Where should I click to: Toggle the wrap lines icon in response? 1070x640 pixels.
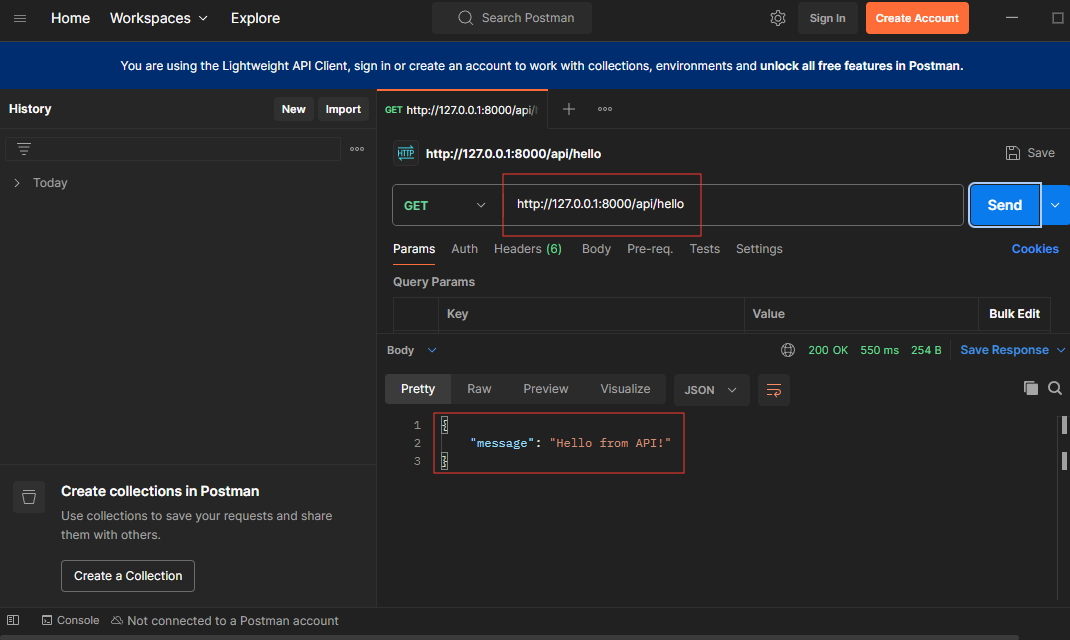[773, 390]
